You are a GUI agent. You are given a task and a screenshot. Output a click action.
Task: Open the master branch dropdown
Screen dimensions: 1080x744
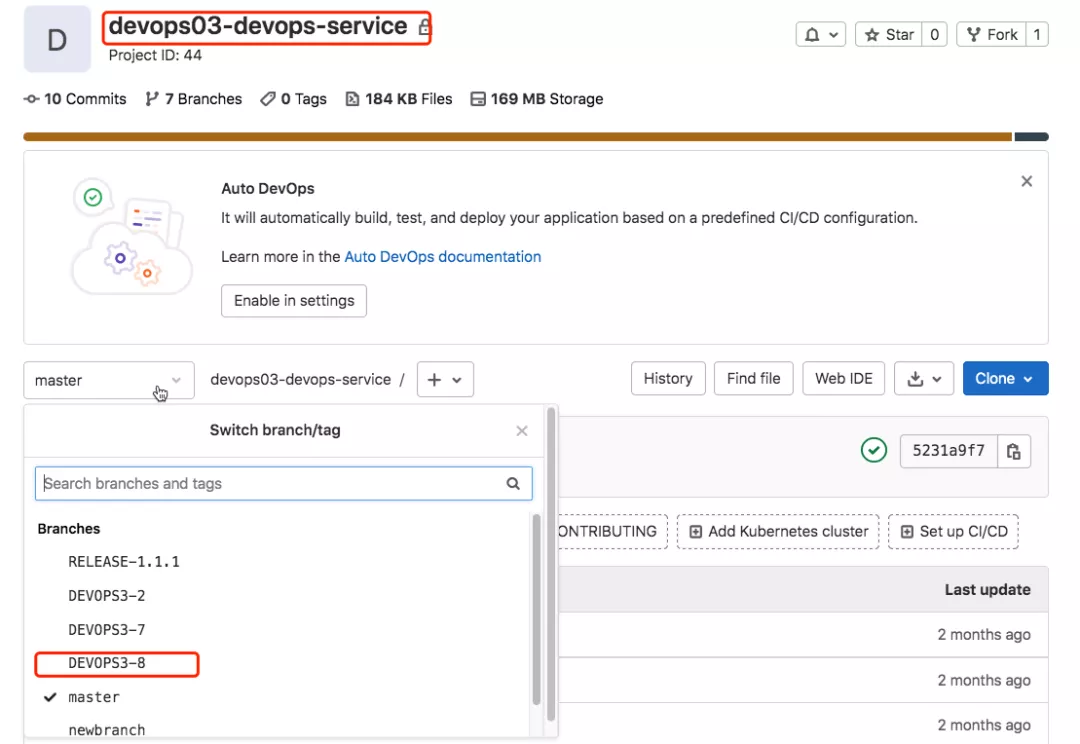[109, 380]
